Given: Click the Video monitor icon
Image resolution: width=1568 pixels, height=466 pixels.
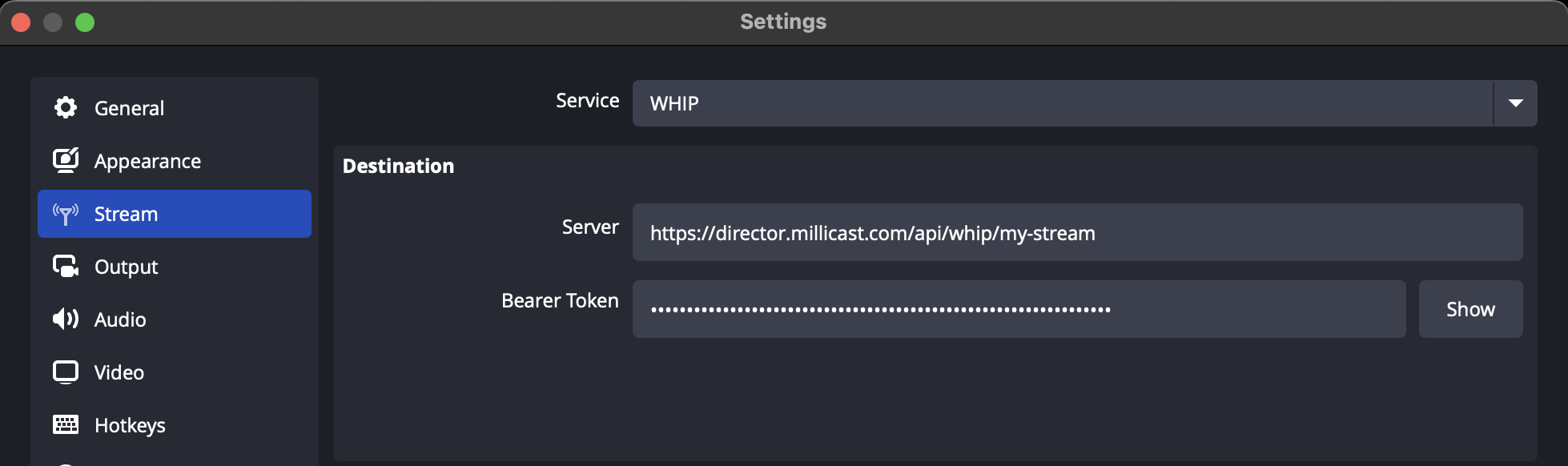Looking at the screenshot, I should coord(66,372).
